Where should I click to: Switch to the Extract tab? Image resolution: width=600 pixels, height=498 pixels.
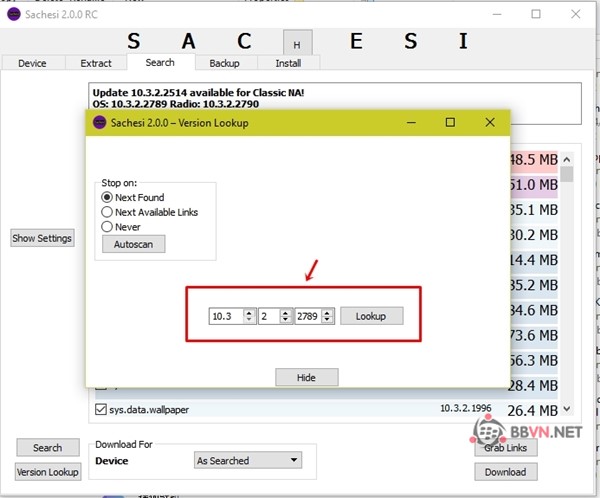click(96, 63)
